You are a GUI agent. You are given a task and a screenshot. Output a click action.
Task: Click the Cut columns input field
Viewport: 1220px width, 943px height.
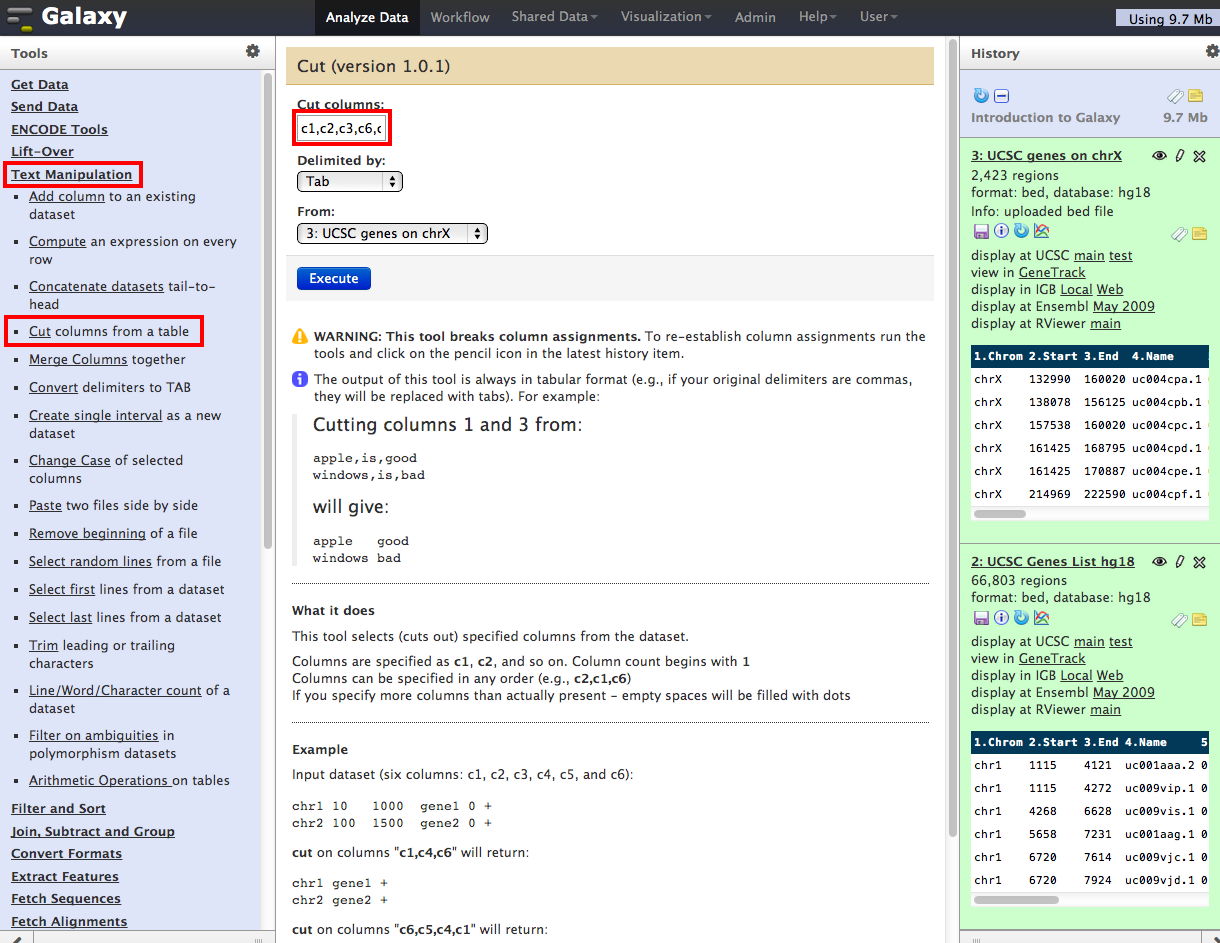point(341,129)
